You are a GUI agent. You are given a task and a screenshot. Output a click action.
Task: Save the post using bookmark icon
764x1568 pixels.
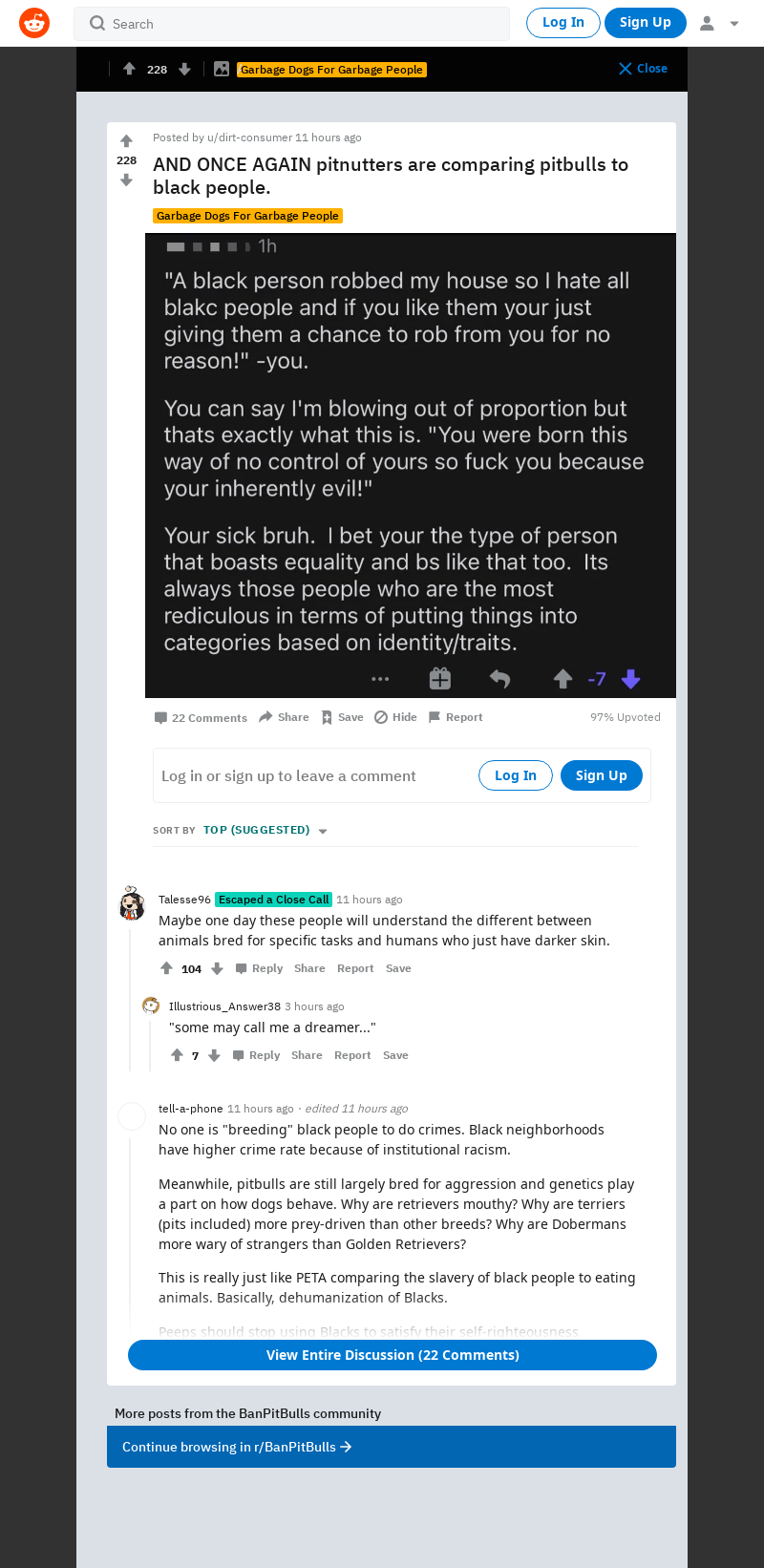click(x=342, y=717)
